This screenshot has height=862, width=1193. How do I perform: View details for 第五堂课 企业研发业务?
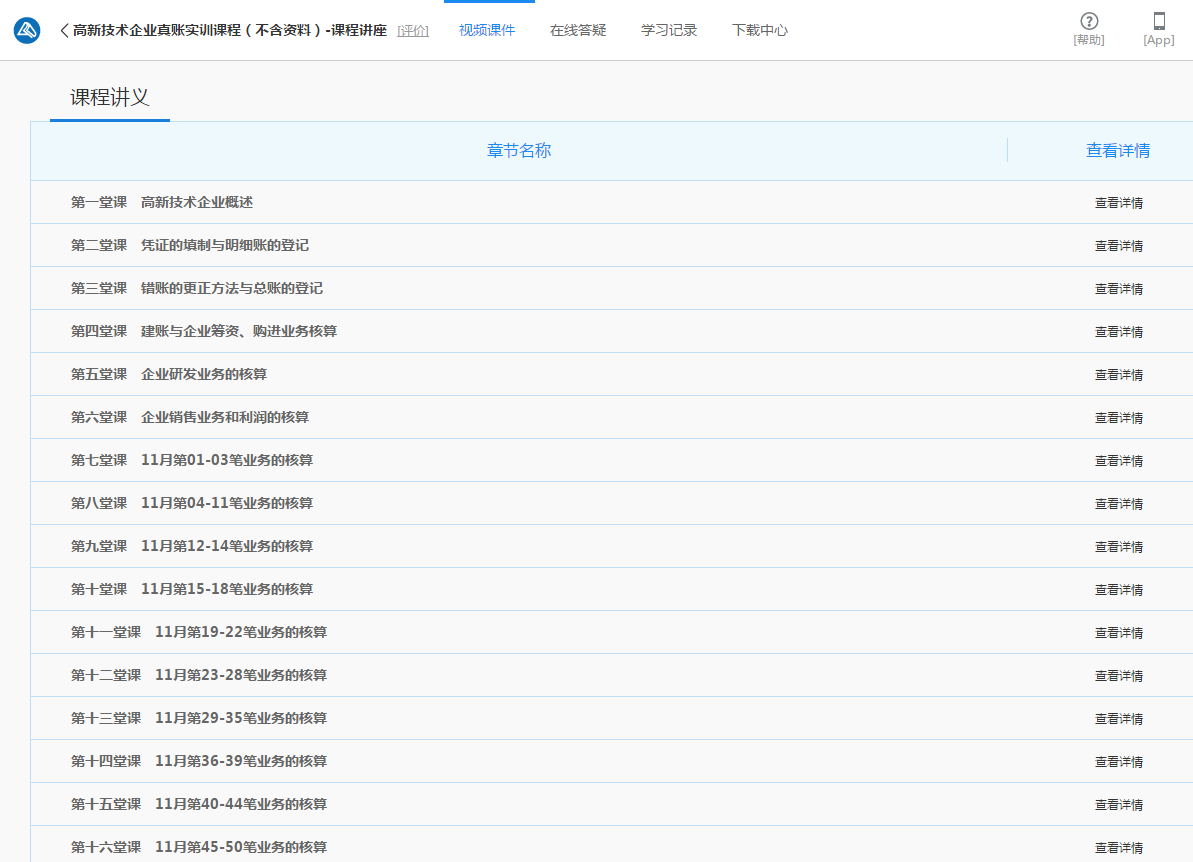[1118, 375]
